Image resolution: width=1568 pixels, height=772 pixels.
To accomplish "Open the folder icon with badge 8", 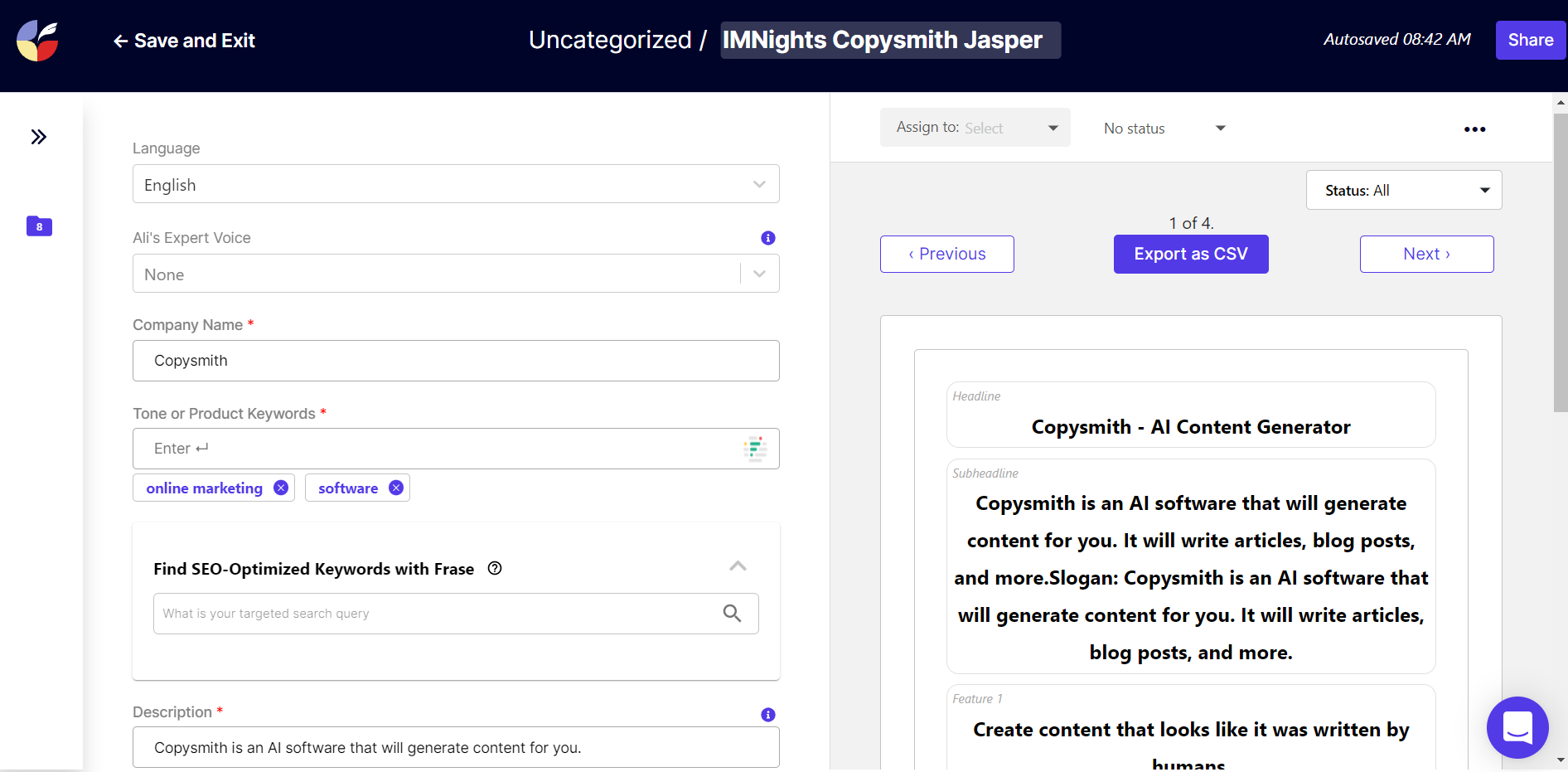I will 39,226.
